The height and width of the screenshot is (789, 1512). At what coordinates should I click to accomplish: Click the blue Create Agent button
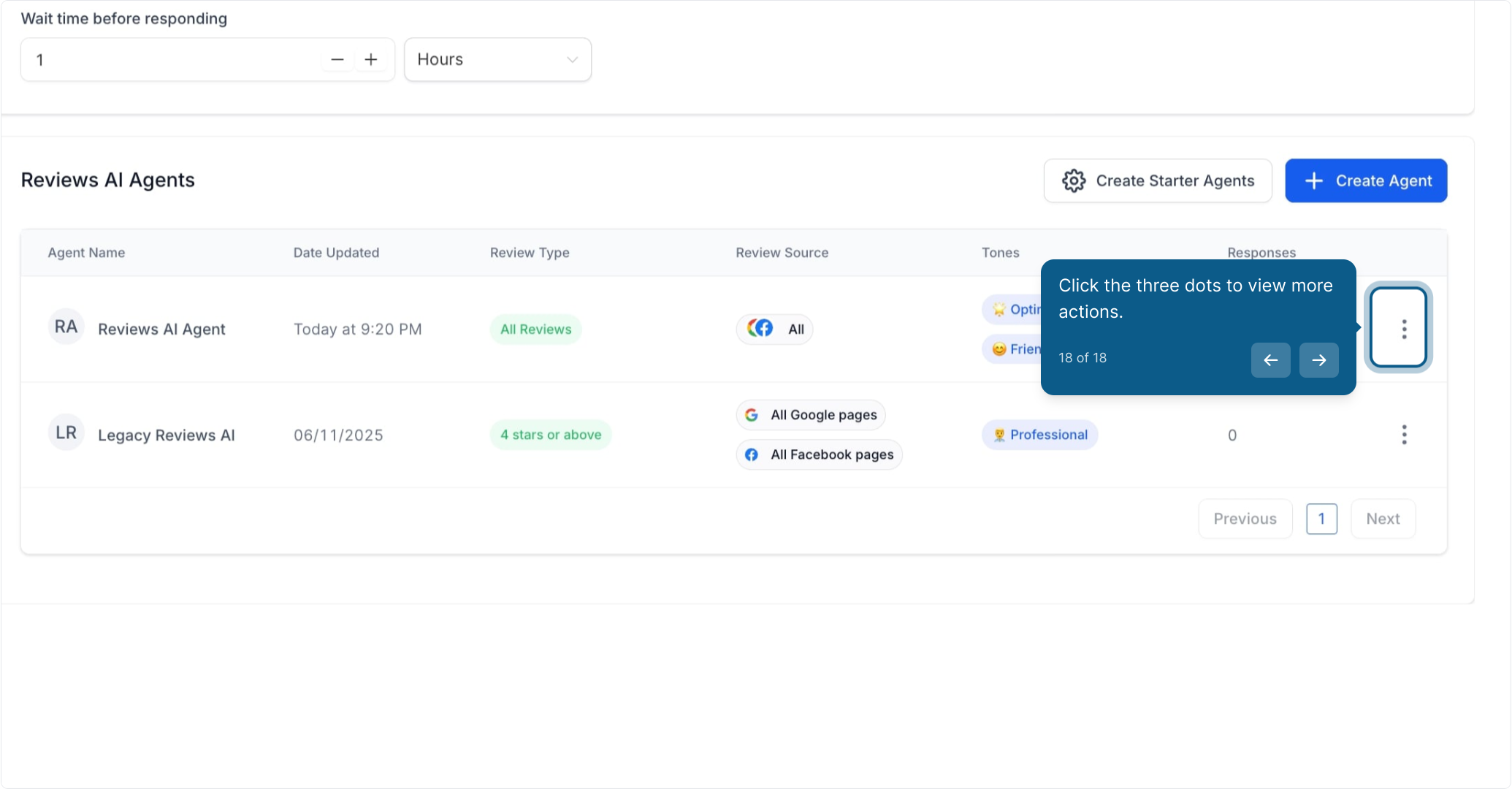point(1366,180)
